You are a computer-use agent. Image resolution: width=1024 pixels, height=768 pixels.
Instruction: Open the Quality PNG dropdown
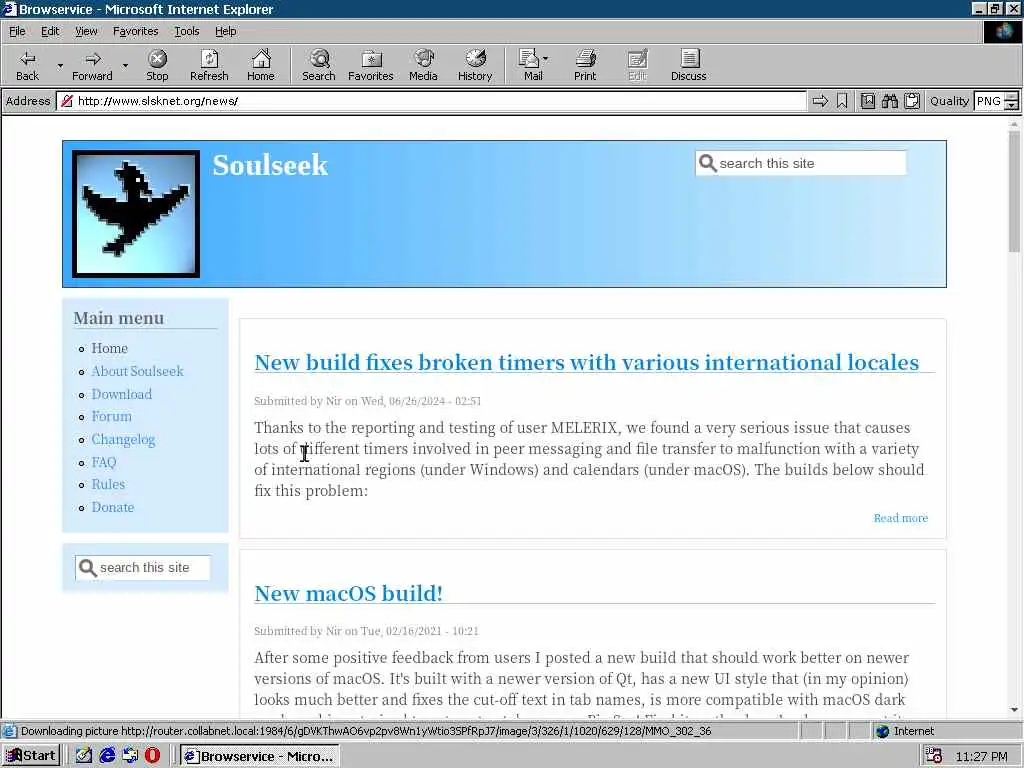(x=1011, y=101)
